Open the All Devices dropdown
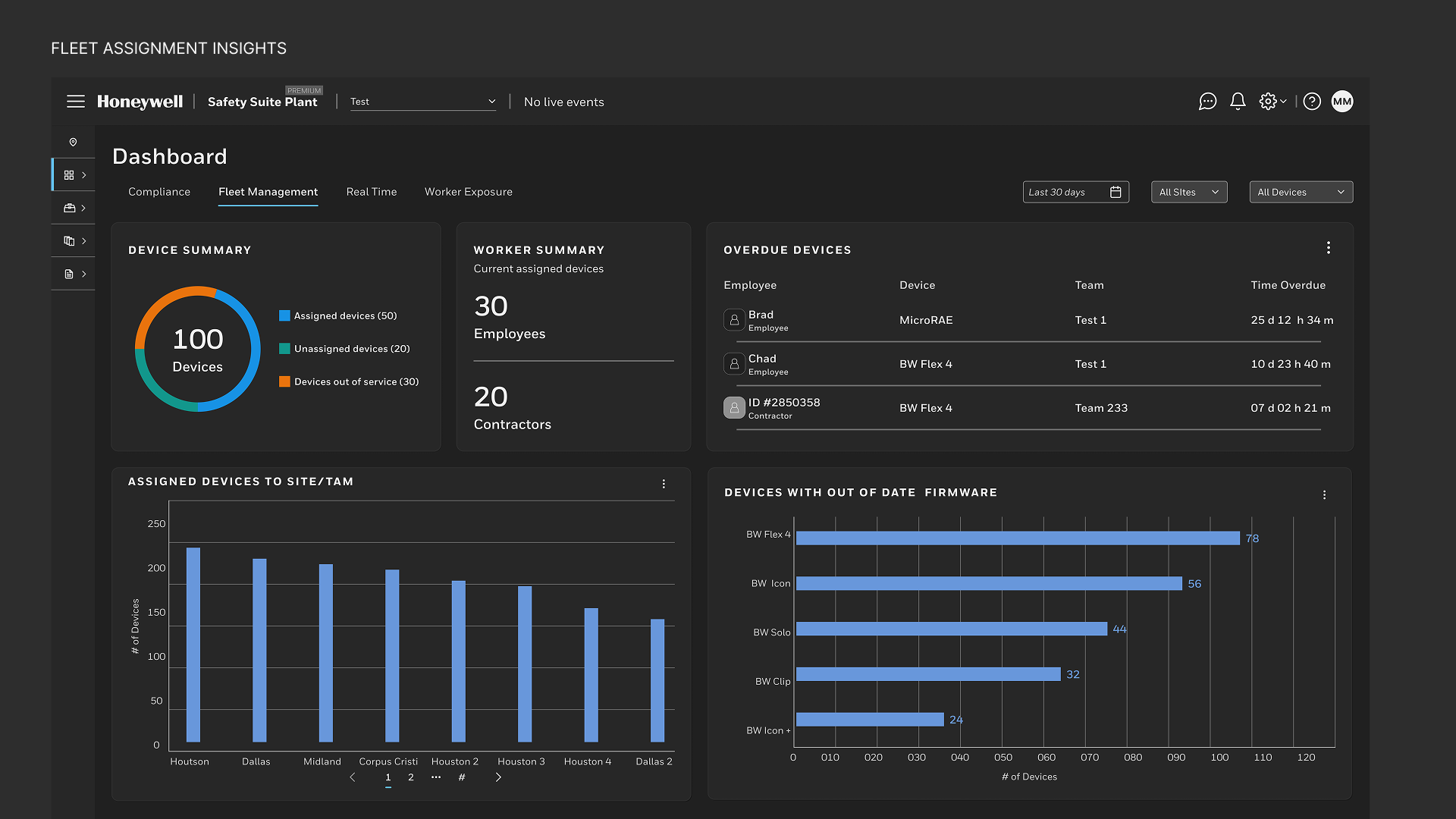This screenshot has height=819, width=1456. pyautogui.click(x=1301, y=193)
